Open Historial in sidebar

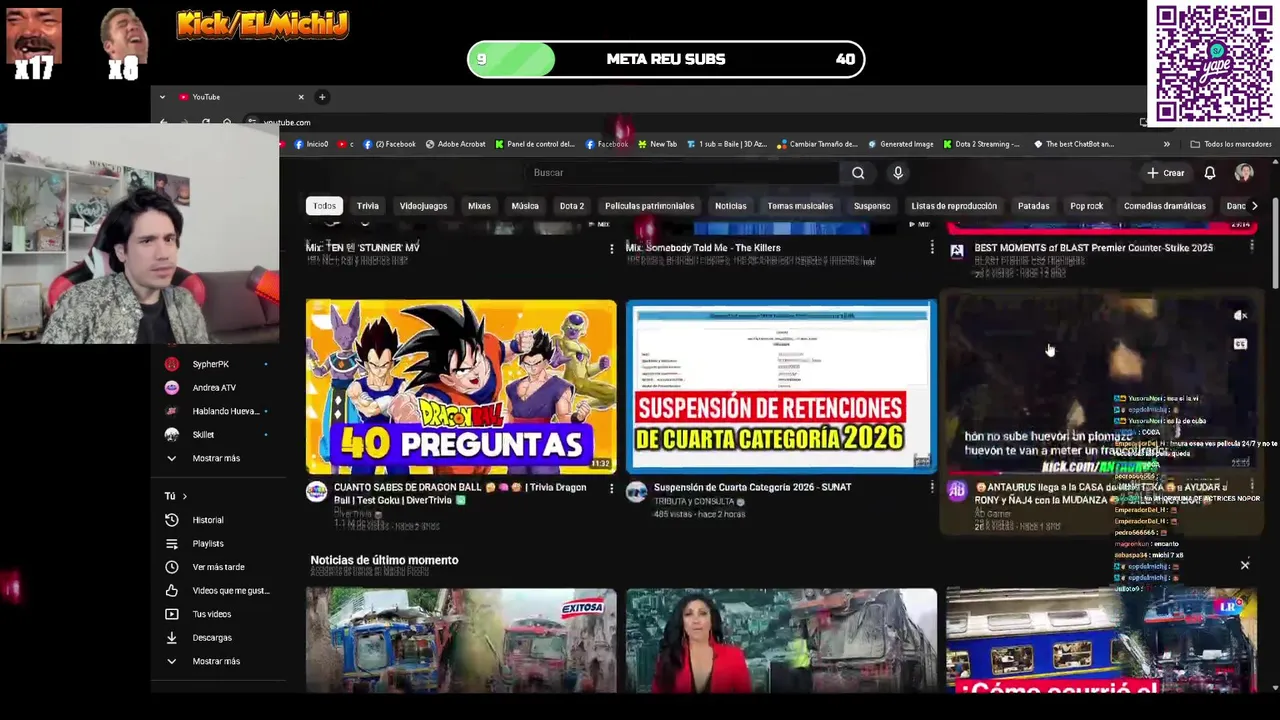pos(207,520)
